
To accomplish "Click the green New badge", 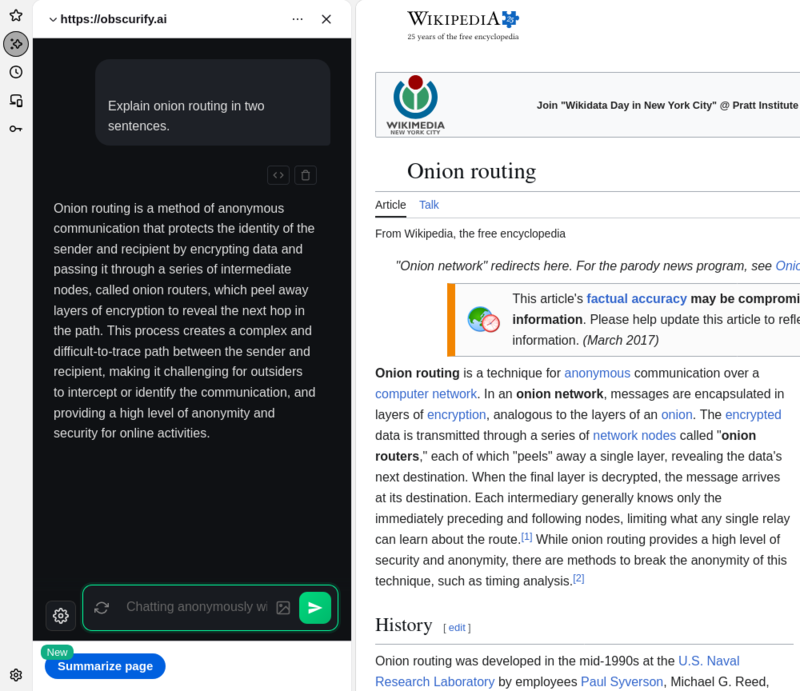I will [57, 652].
